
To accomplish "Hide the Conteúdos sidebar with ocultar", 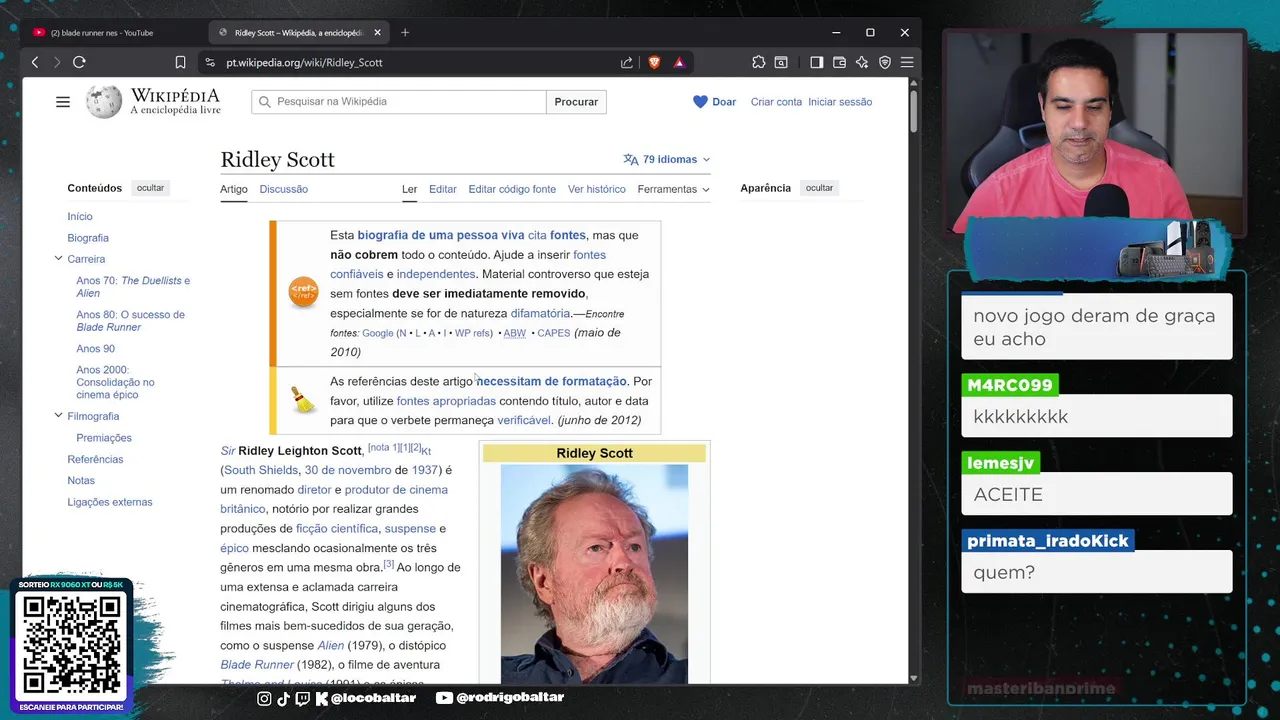I will point(150,188).
